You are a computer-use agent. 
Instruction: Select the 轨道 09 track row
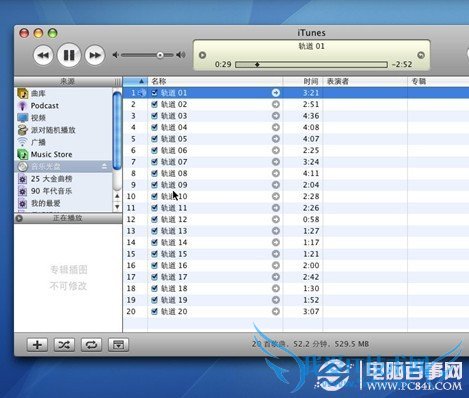(x=296, y=185)
